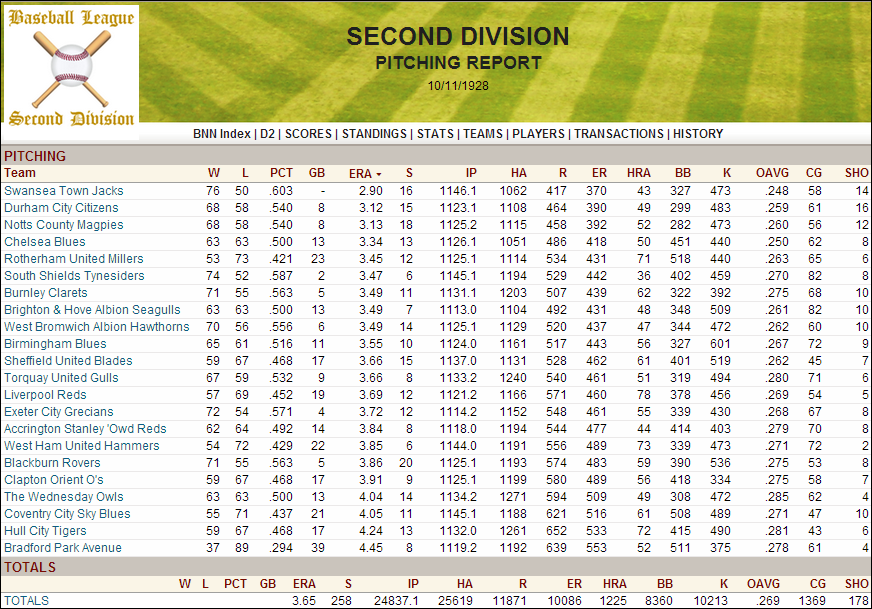The height and width of the screenshot is (609, 872).
Task: Open Notts County Magpies team page
Action: coord(64,225)
